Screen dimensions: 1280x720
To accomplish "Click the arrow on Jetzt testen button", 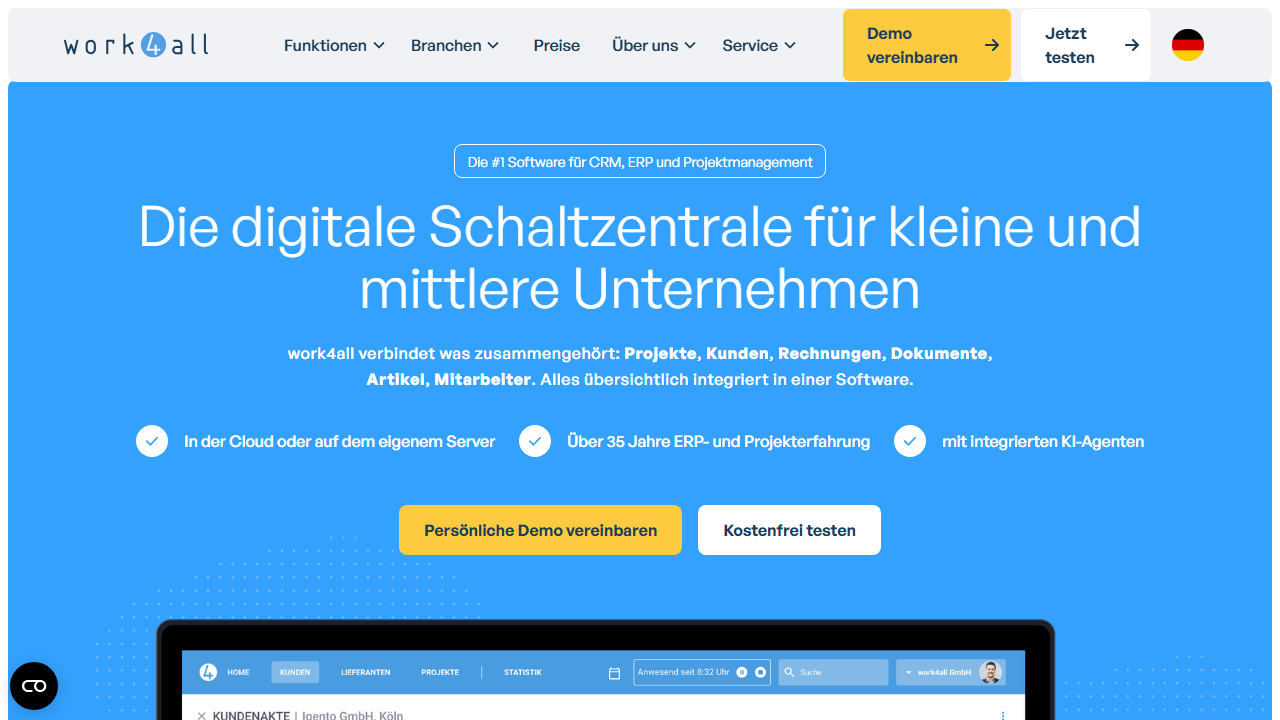I will click(1131, 45).
